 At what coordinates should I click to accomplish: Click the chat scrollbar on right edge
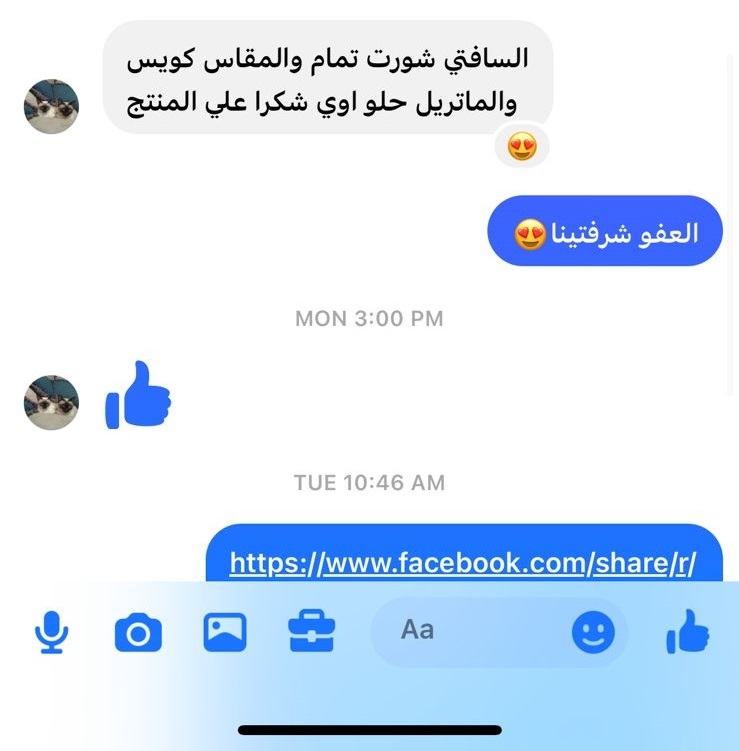coord(730,225)
